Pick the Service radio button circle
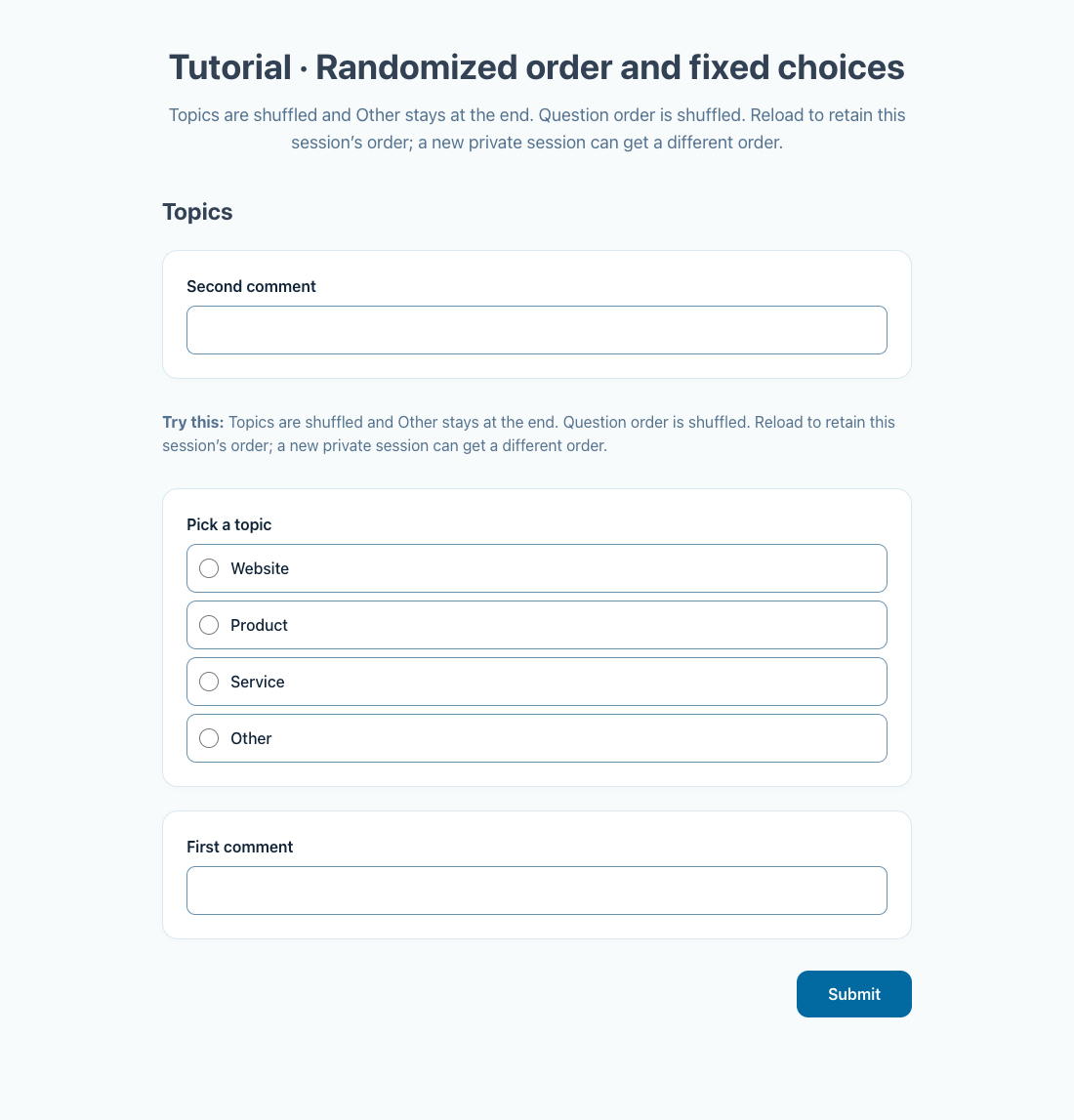The height and width of the screenshot is (1120, 1074). (x=209, y=682)
